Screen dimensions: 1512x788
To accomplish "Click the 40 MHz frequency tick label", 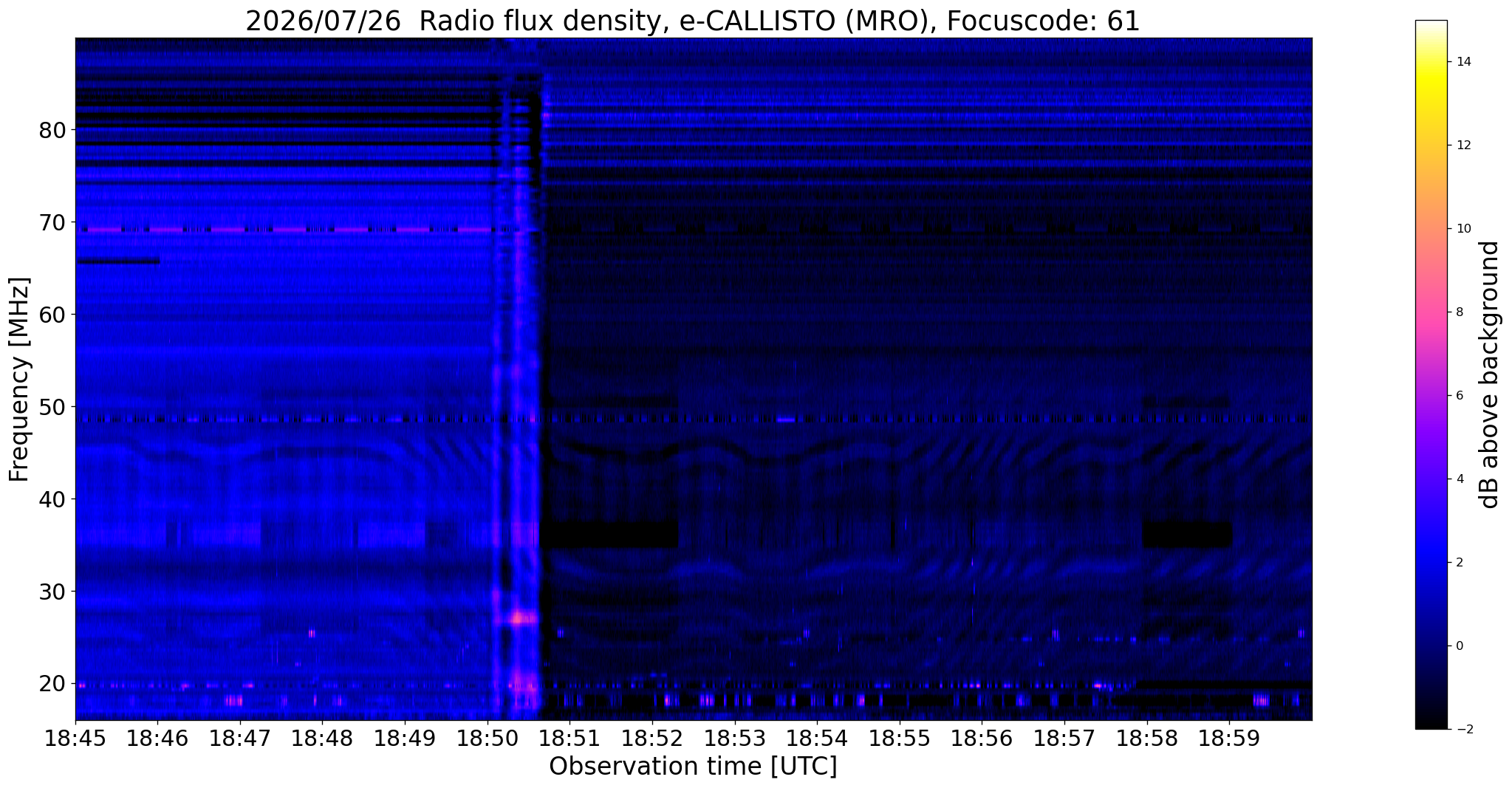I will click(52, 499).
